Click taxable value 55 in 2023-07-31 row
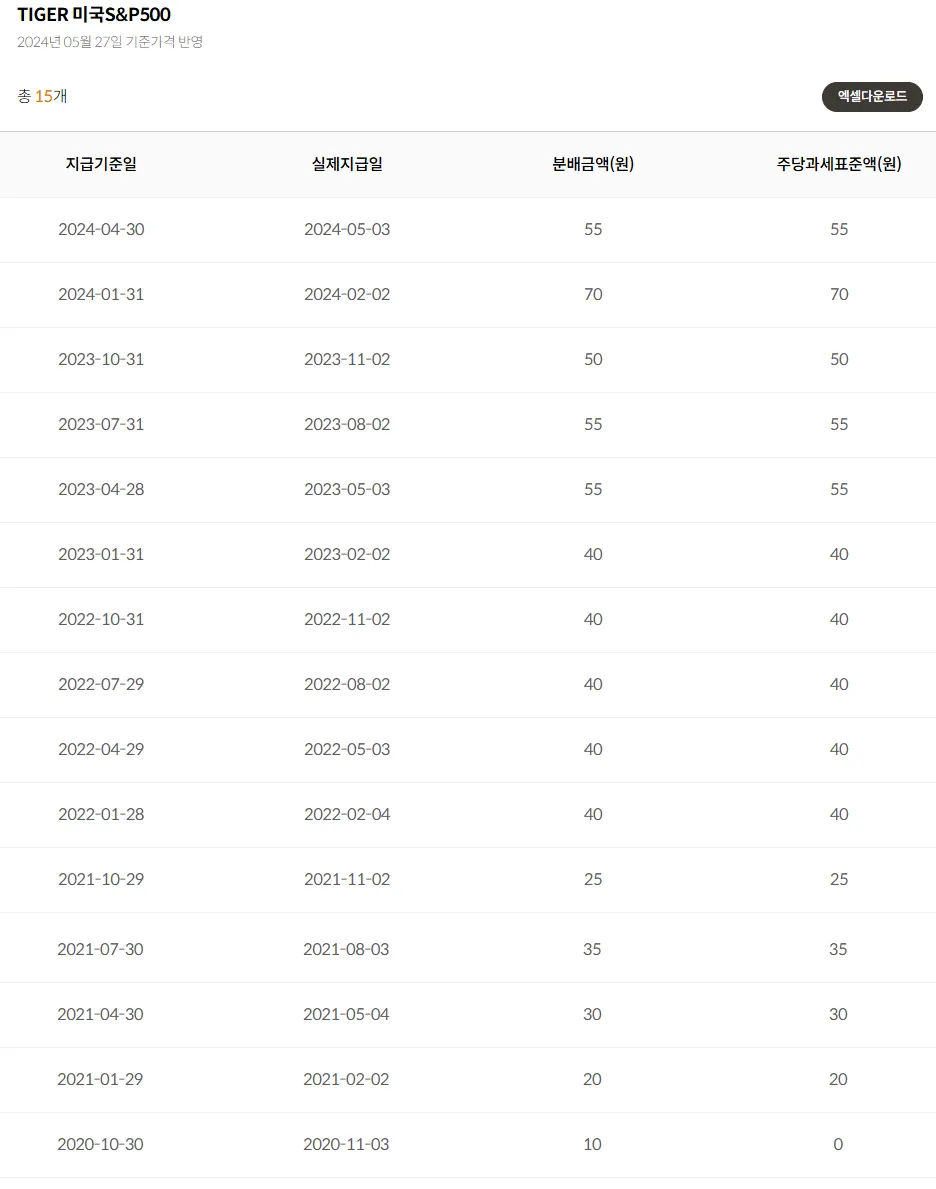The height and width of the screenshot is (1189, 936). pyautogui.click(x=839, y=424)
